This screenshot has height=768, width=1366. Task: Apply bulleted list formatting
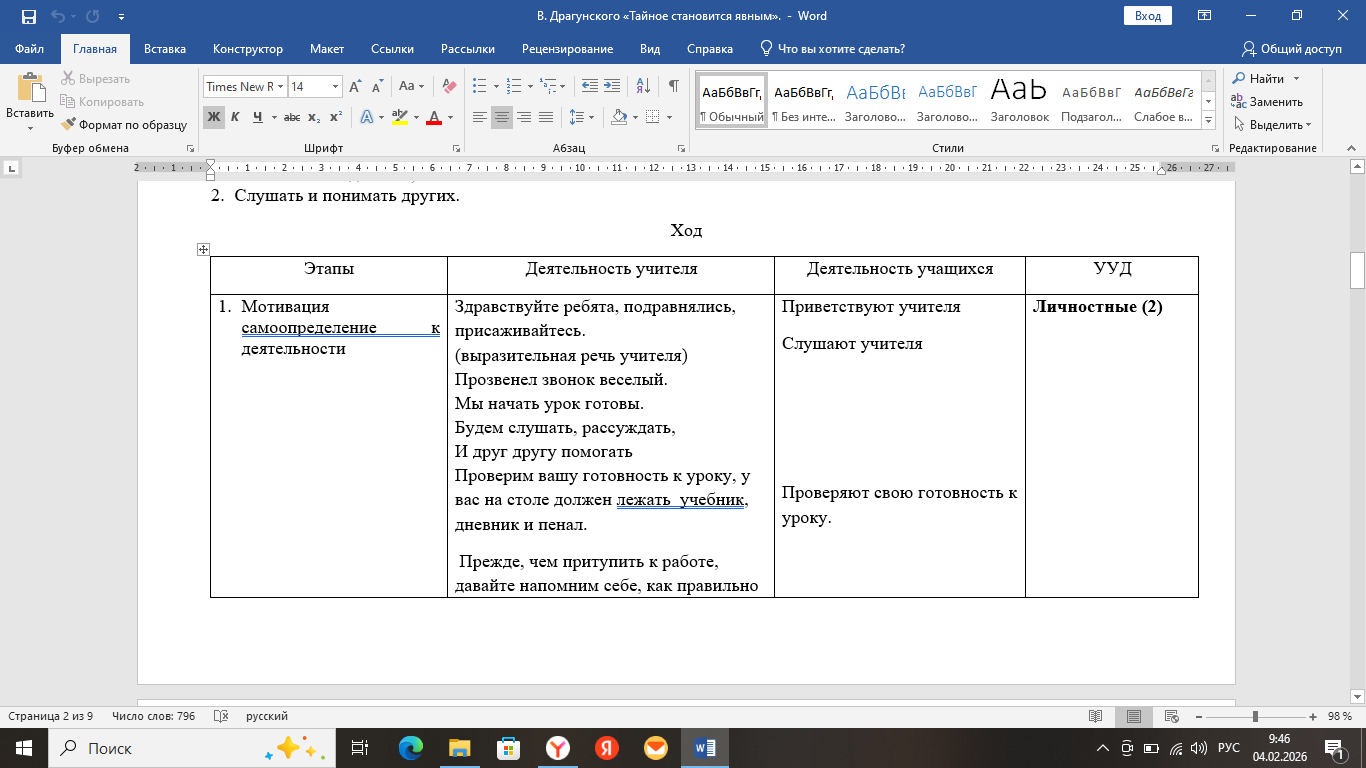click(x=480, y=87)
